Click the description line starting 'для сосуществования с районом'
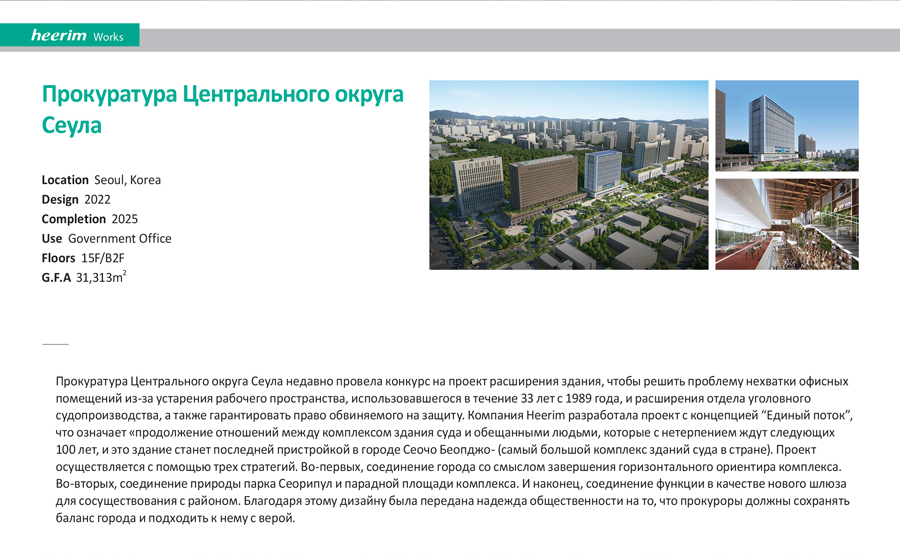The image size is (900, 558). click(452, 501)
